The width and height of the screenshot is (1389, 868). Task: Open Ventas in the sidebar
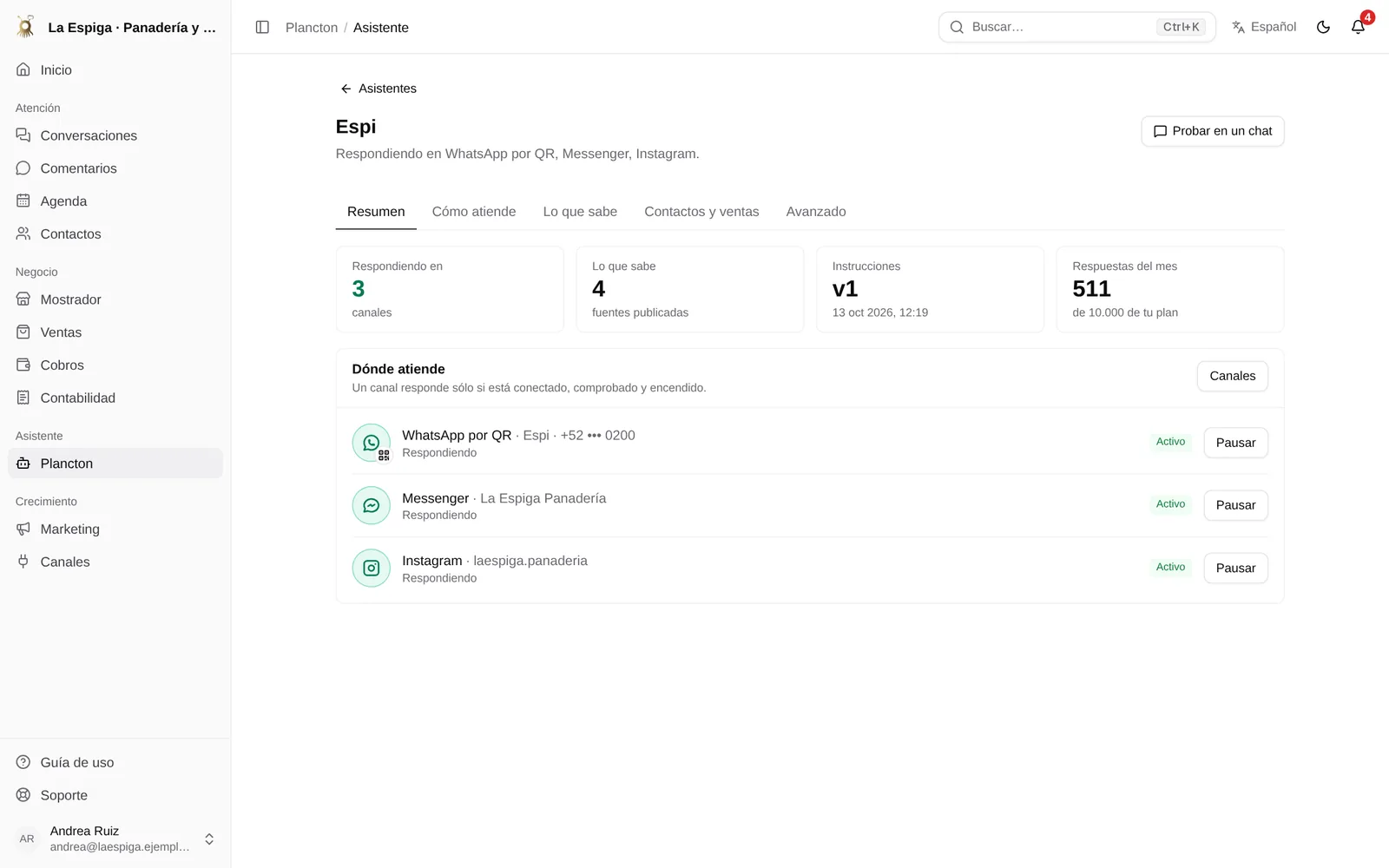pos(115,332)
